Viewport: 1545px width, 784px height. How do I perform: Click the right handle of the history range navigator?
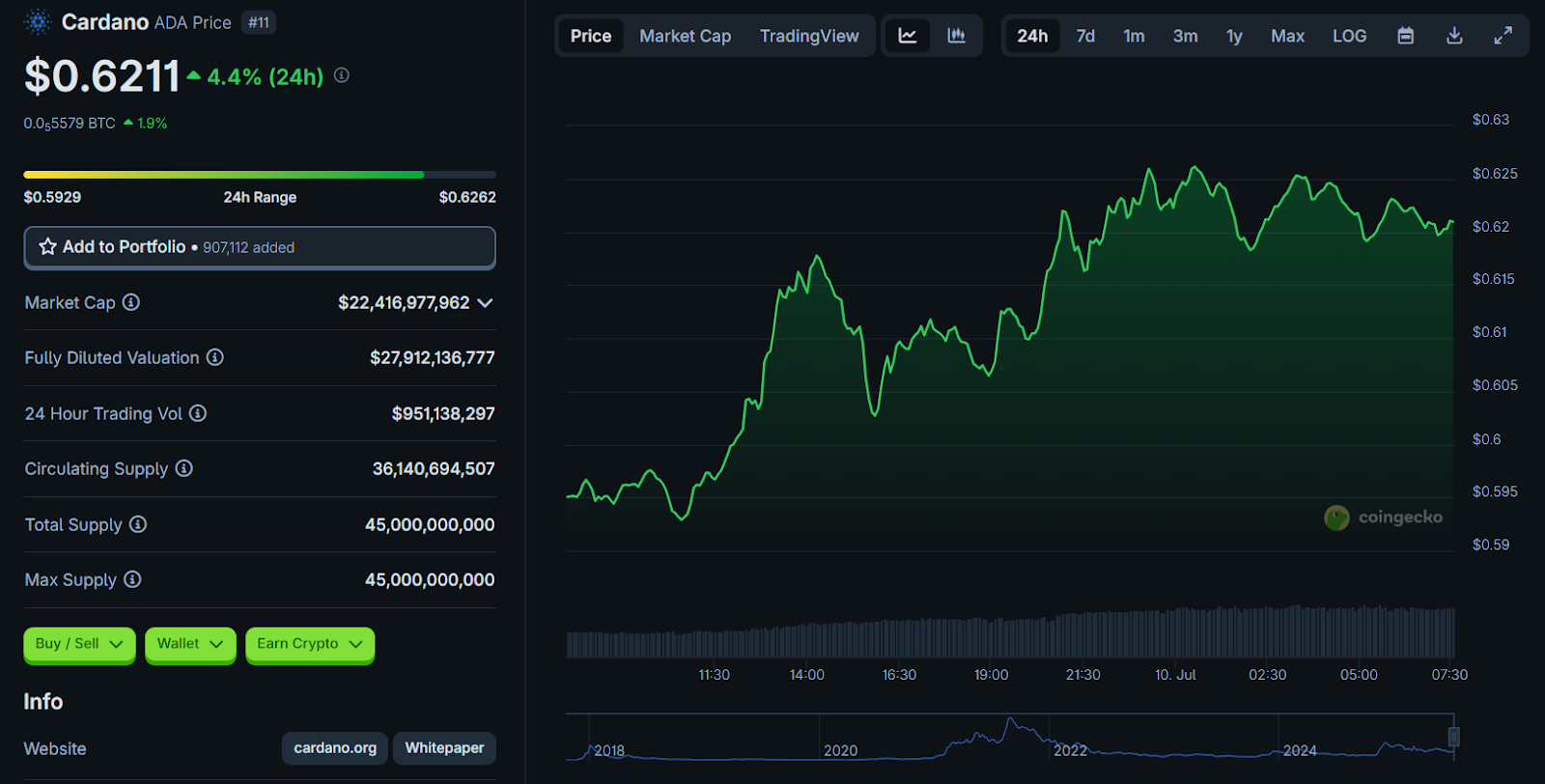pos(1453,737)
